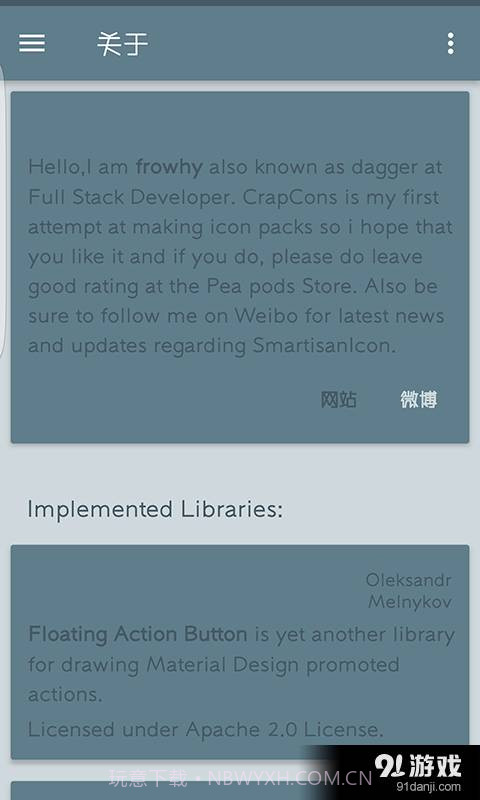Image resolution: width=480 pixels, height=800 pixels.
Task: Click the 玩意下载 watermark label
Action: (148, 779)
